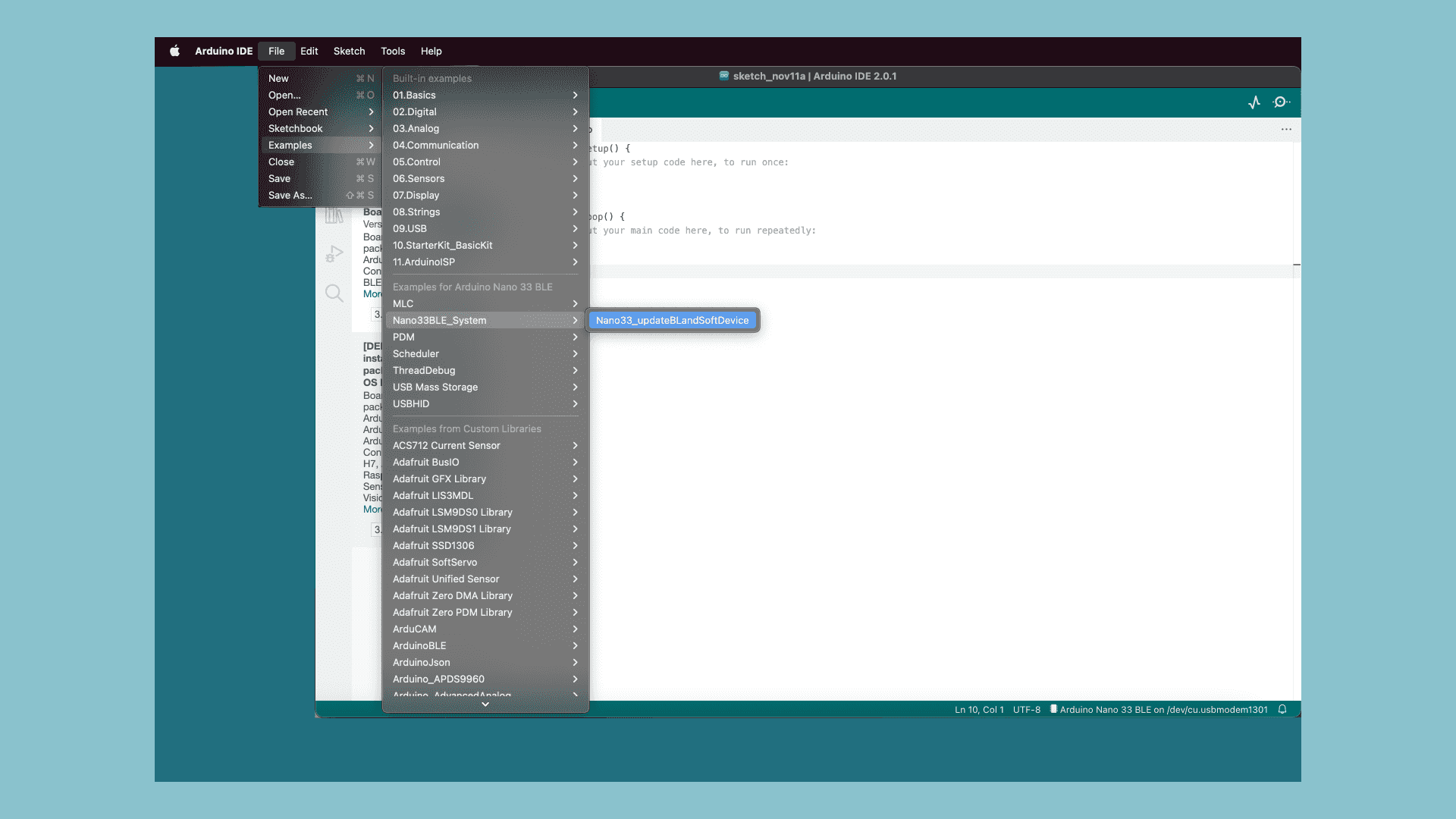
Task: Open the Library Manager sidebar icon
Action: click(x=334, y=216)
